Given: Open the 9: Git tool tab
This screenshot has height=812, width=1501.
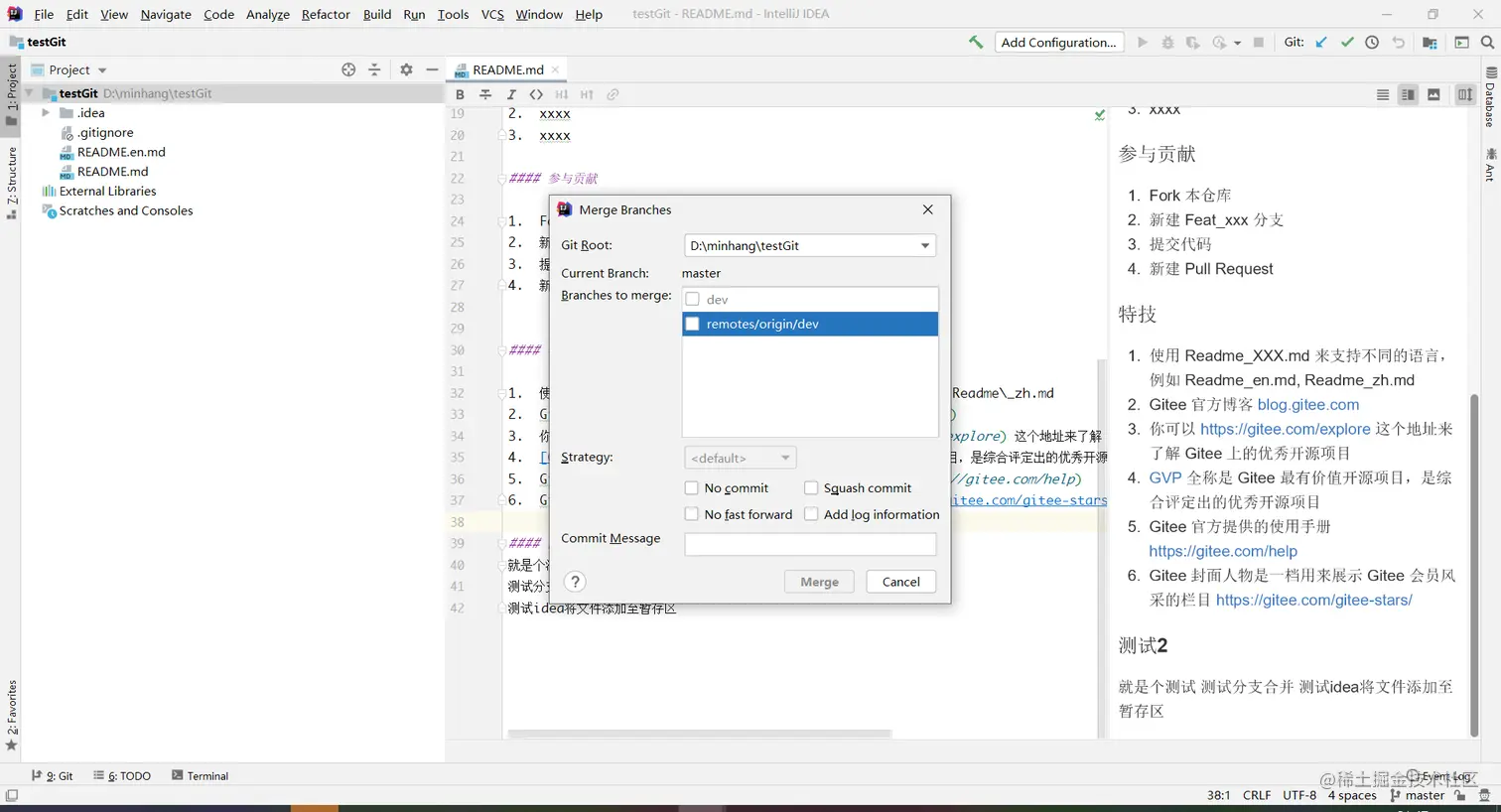Looking at the screenshot, I should click(52, 775).
